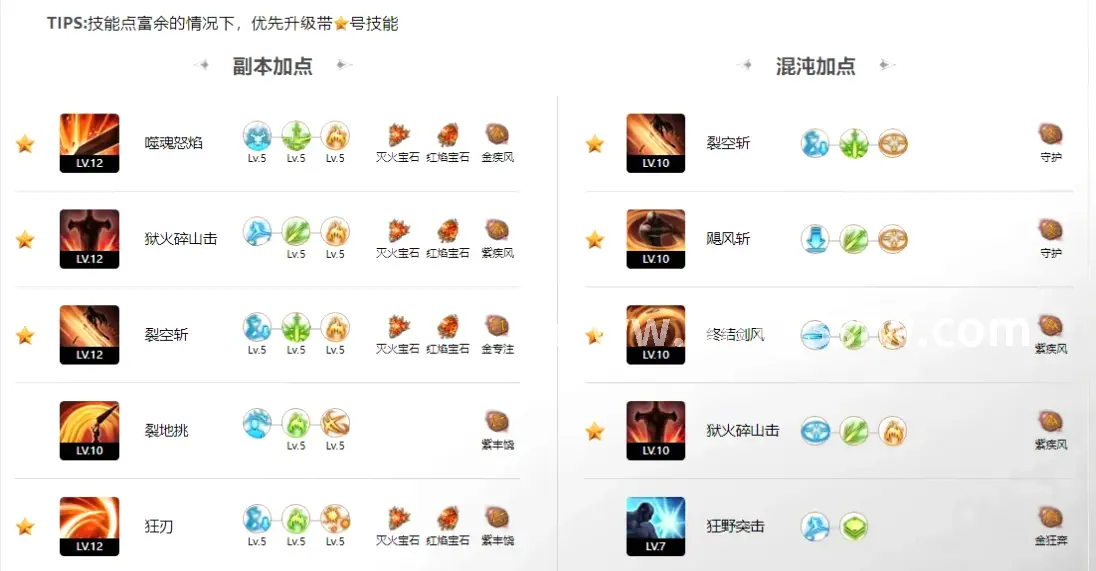Click the 灭火宝石 gem in 狂刃 row
The image size is (1096, 571).
click(398, 518)
